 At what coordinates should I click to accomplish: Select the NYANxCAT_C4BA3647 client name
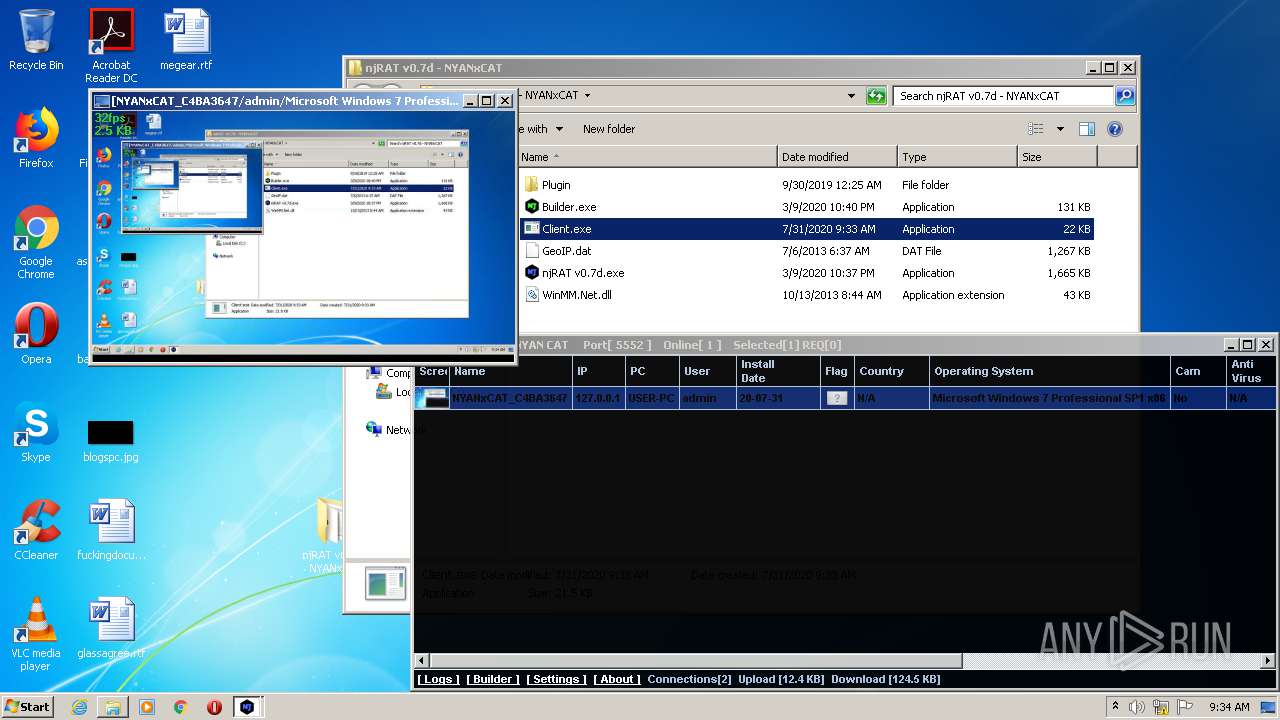pyautogui.click(x=510, y=398)
